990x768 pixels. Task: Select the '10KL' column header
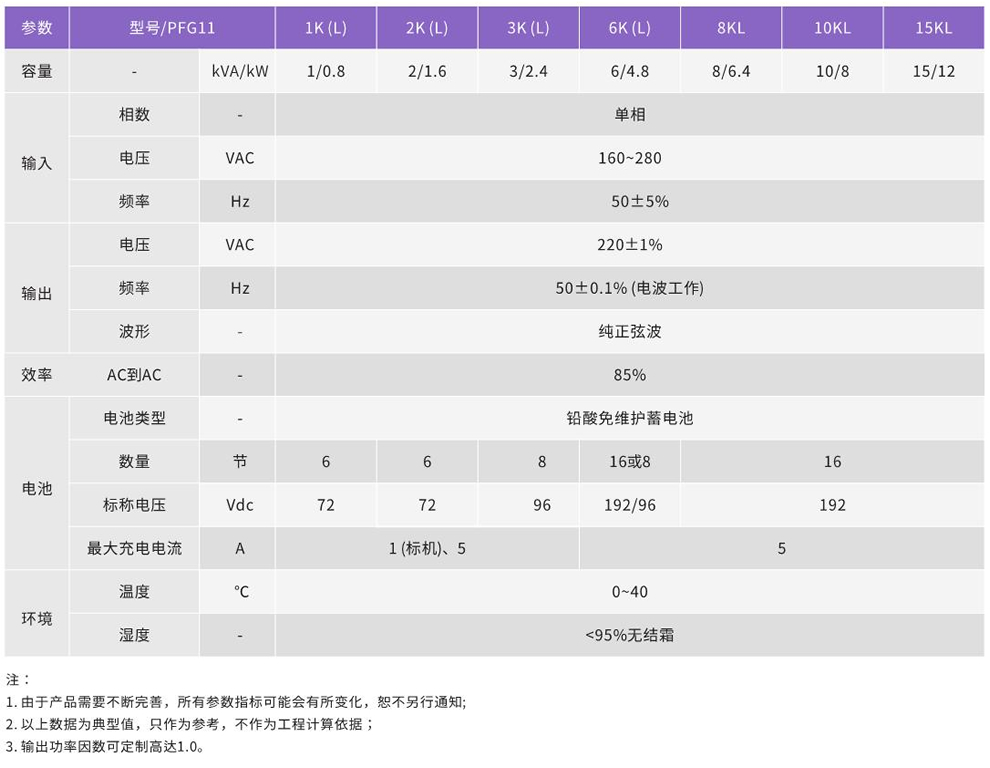[832, 28]
